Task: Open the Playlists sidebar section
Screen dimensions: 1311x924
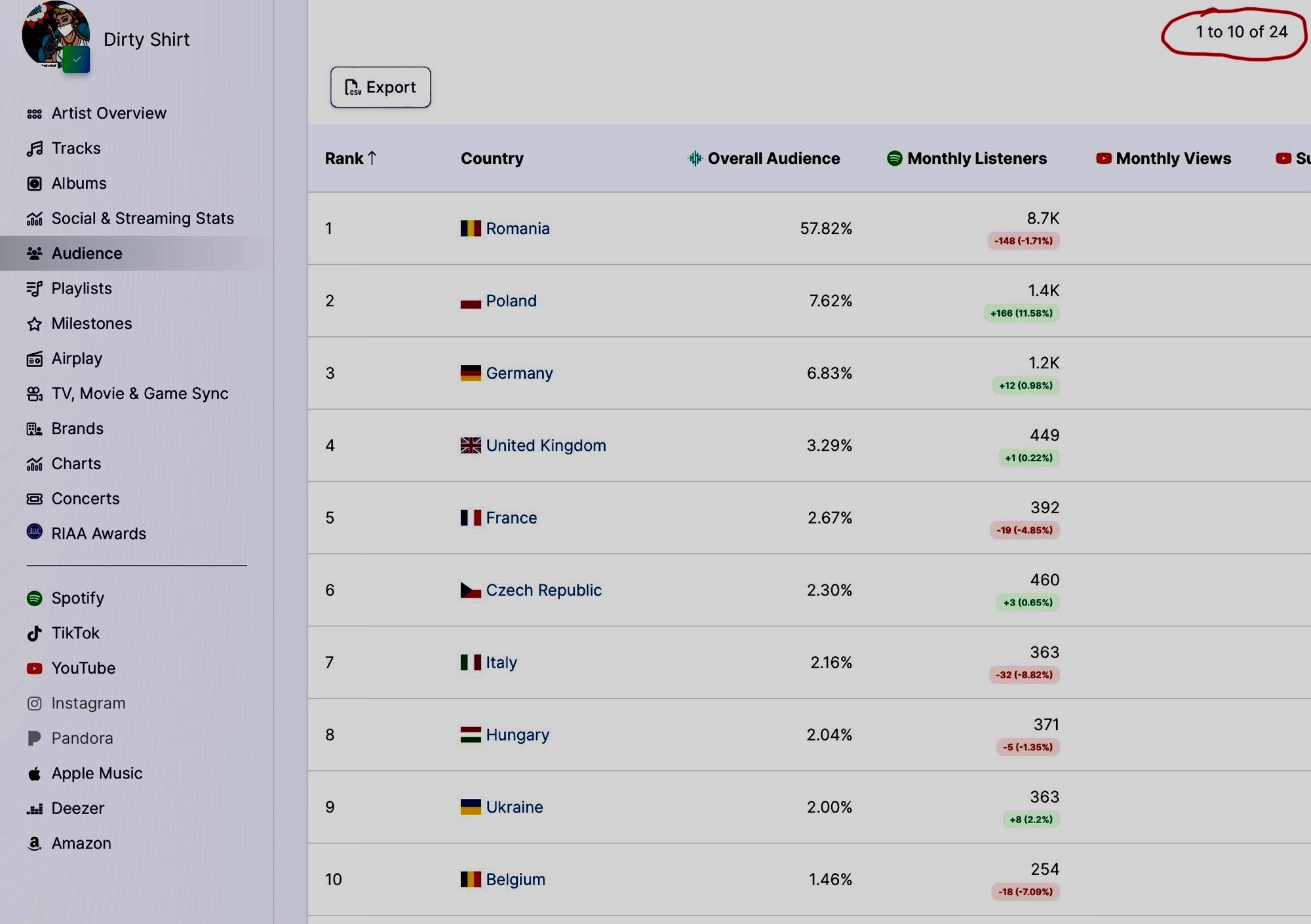Action: point(81,288)
